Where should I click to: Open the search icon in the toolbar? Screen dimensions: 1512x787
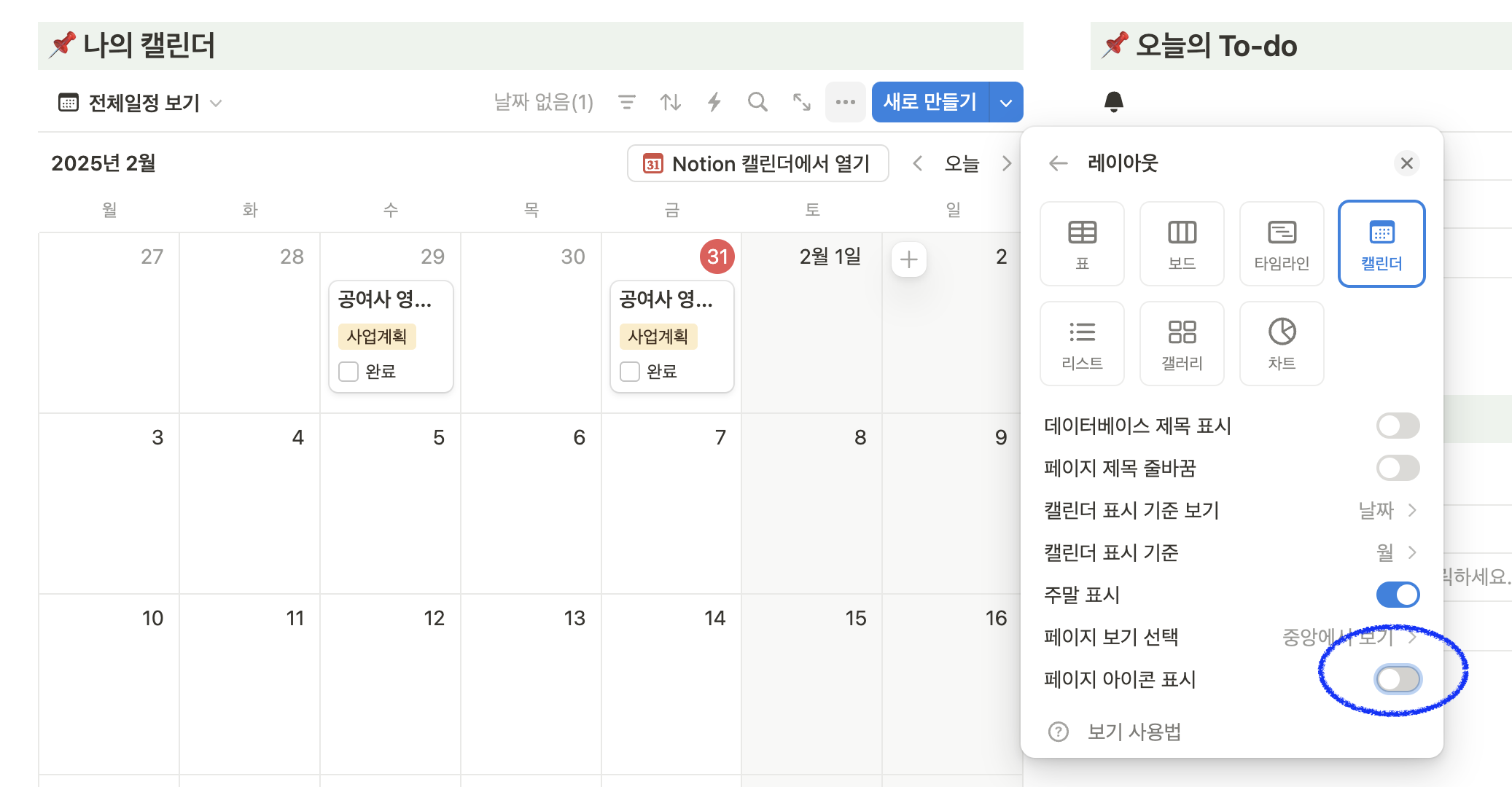pos(757,102)
